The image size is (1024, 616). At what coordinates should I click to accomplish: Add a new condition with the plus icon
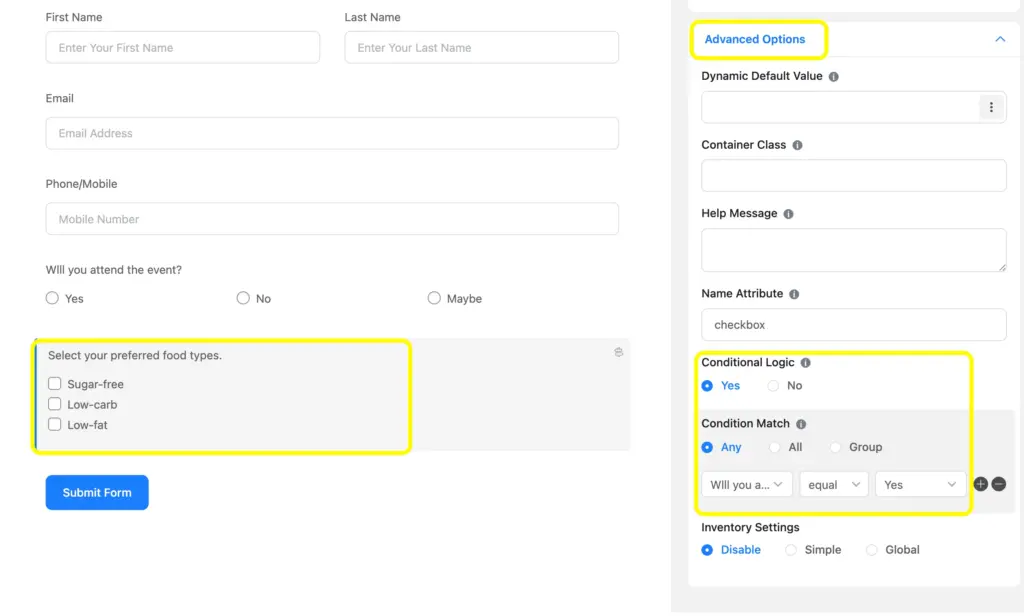tap(981, 484)
